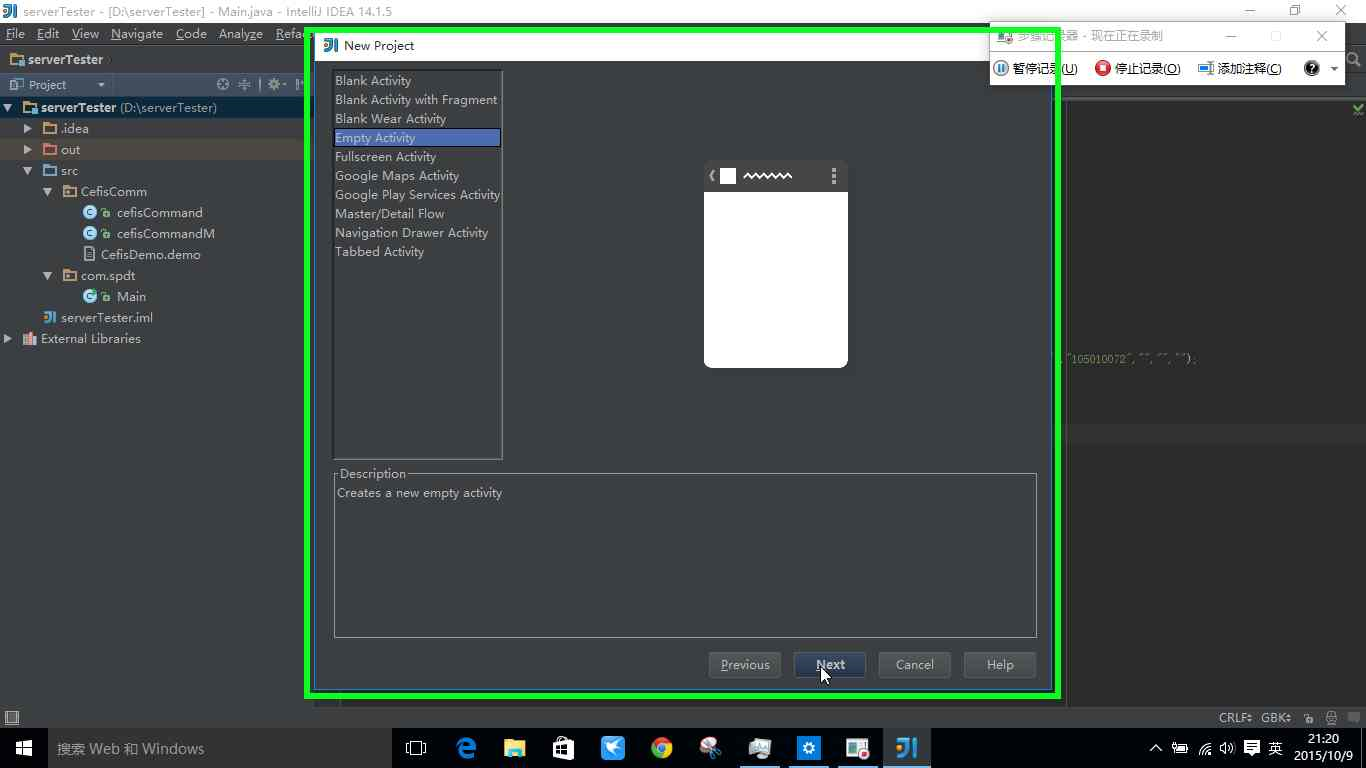Cancel the New Project dialog

tap(915, 665)
